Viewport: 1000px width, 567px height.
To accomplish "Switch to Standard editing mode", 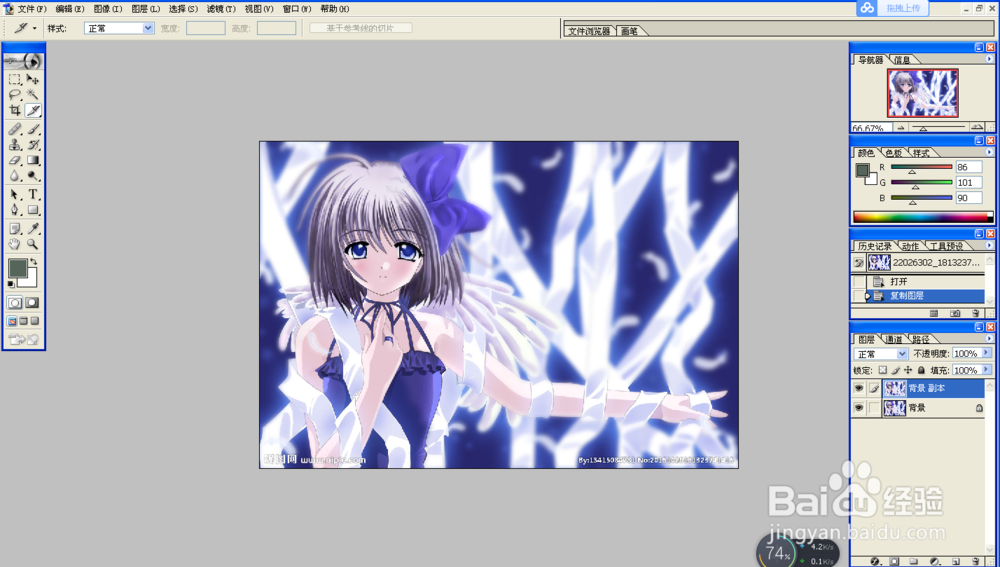I will [15, 303].
